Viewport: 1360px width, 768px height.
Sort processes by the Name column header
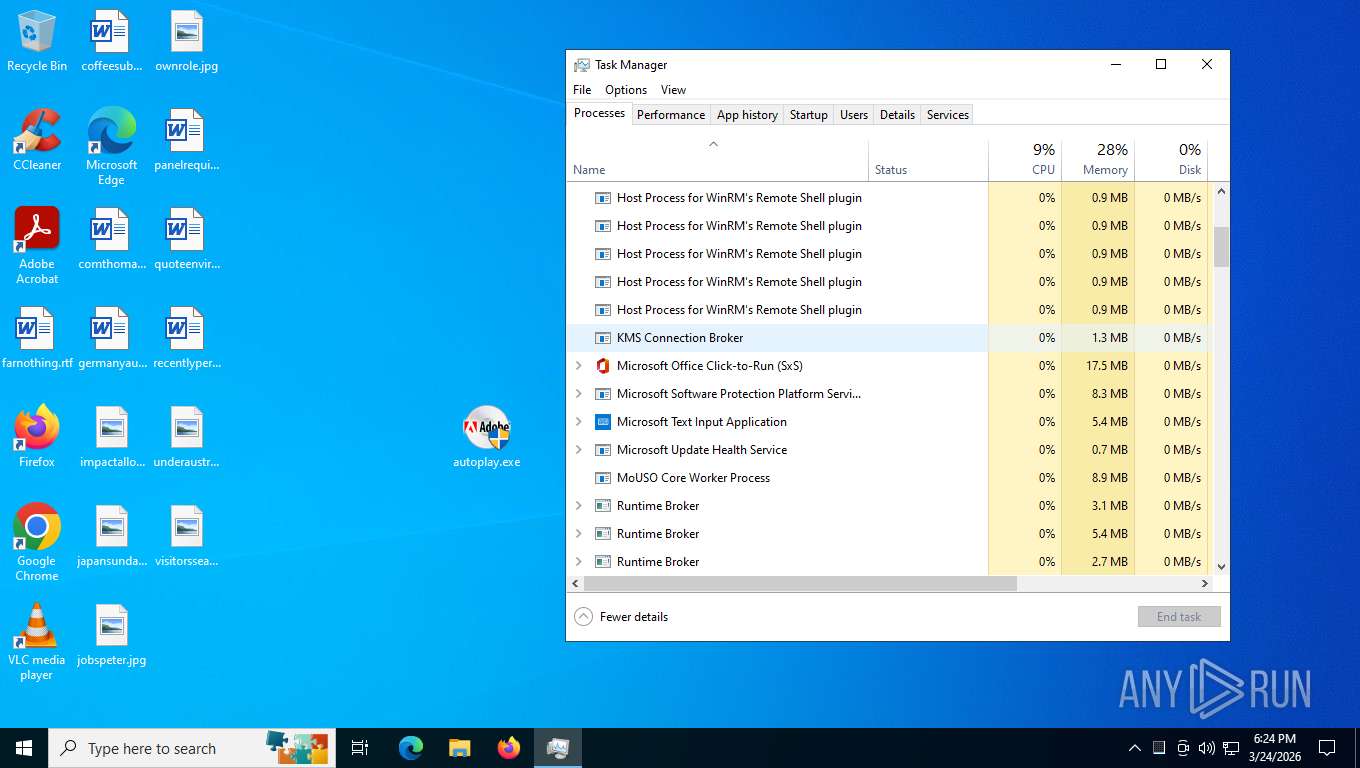(x=717, y=160)
